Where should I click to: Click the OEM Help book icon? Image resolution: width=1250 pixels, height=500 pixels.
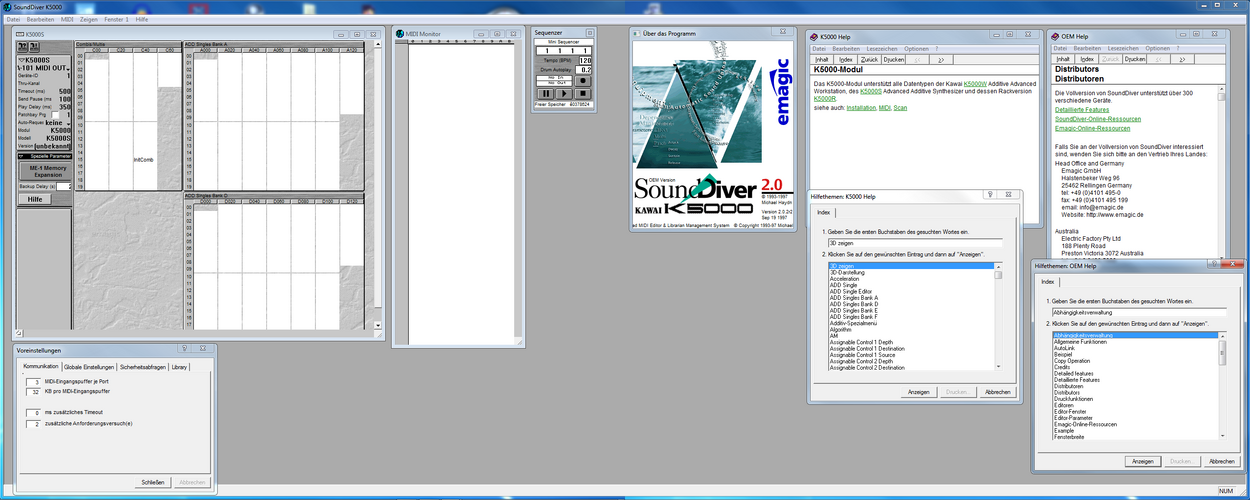(x=1053, y=36)
